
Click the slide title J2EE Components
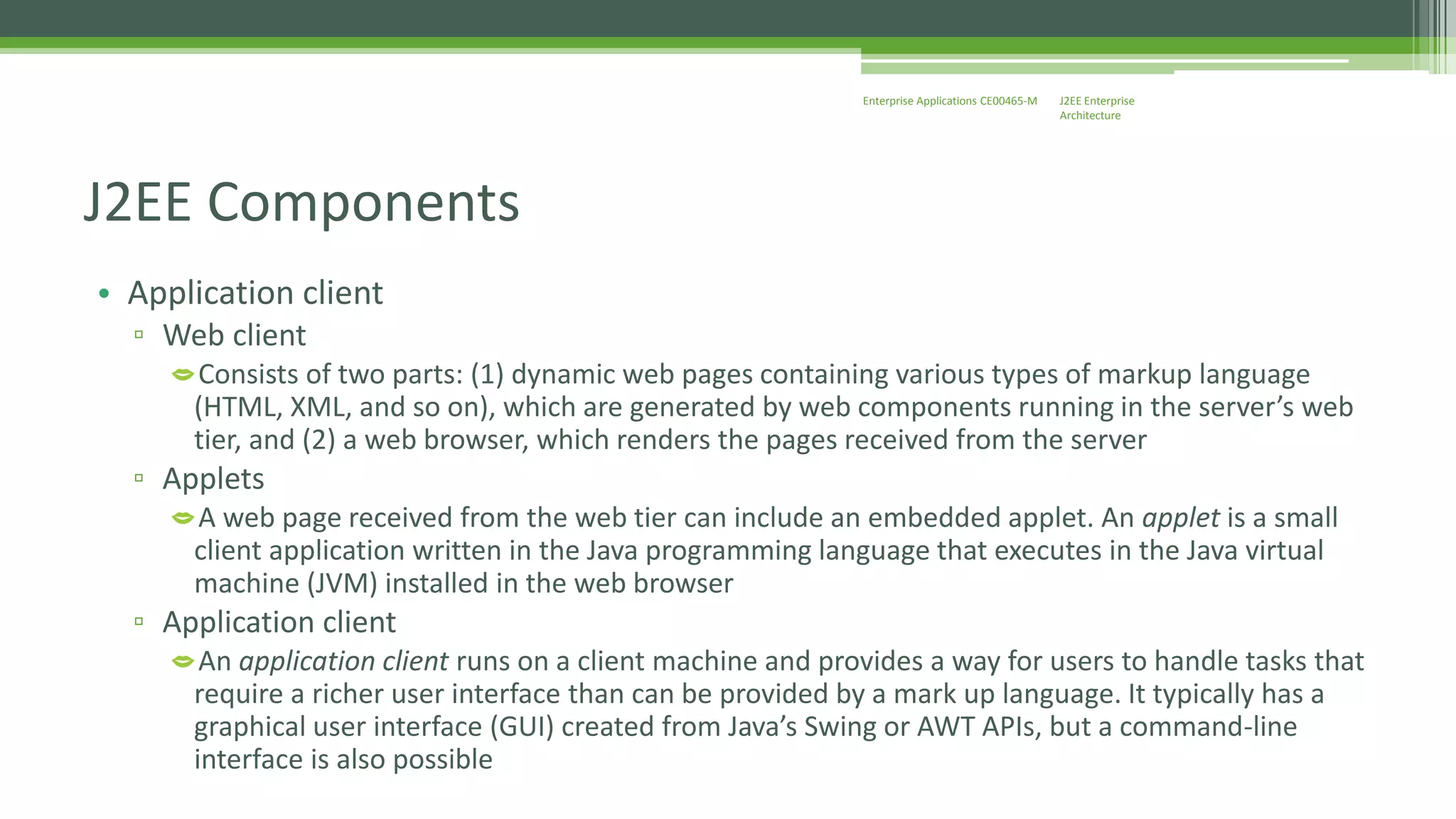301,203
